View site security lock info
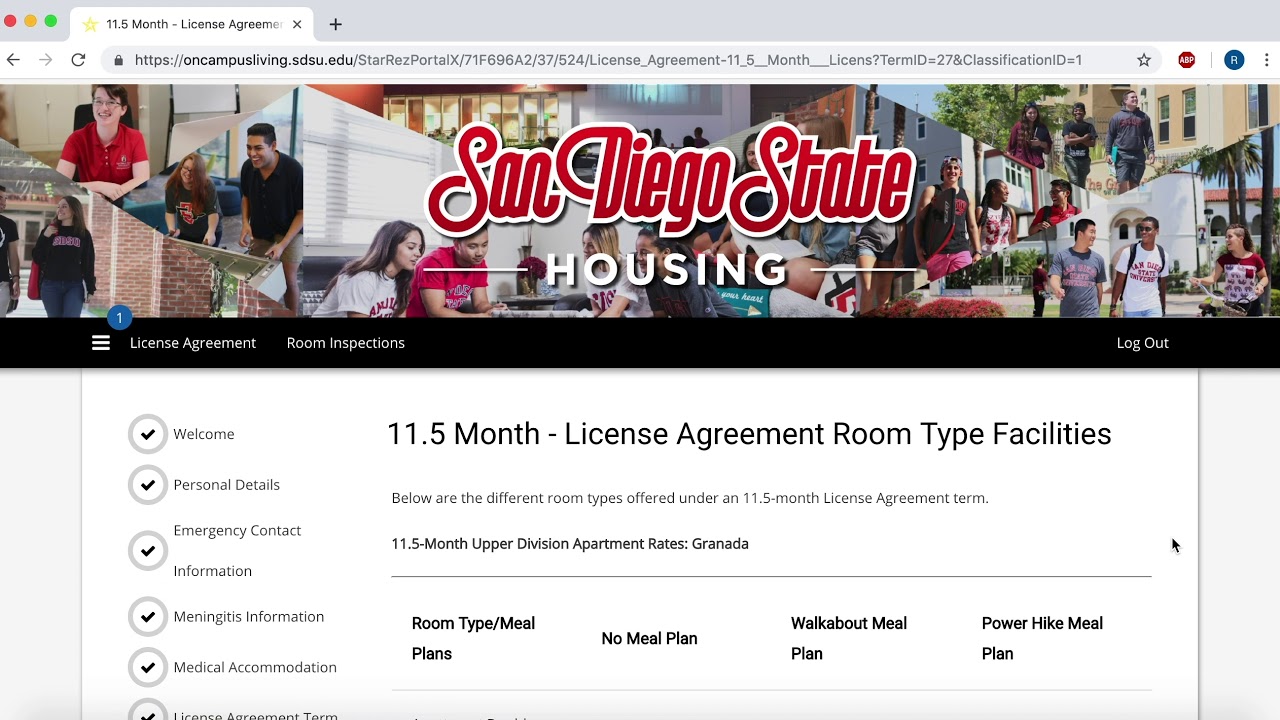This screenshot has height=720, width=1280. 119,60
